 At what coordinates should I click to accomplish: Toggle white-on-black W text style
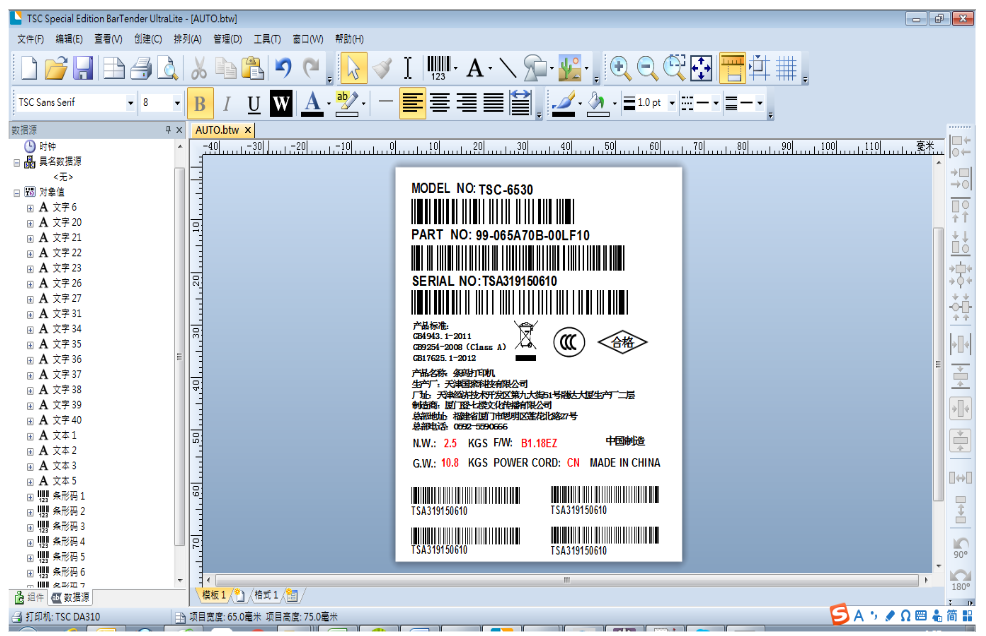tap(280, 103)
